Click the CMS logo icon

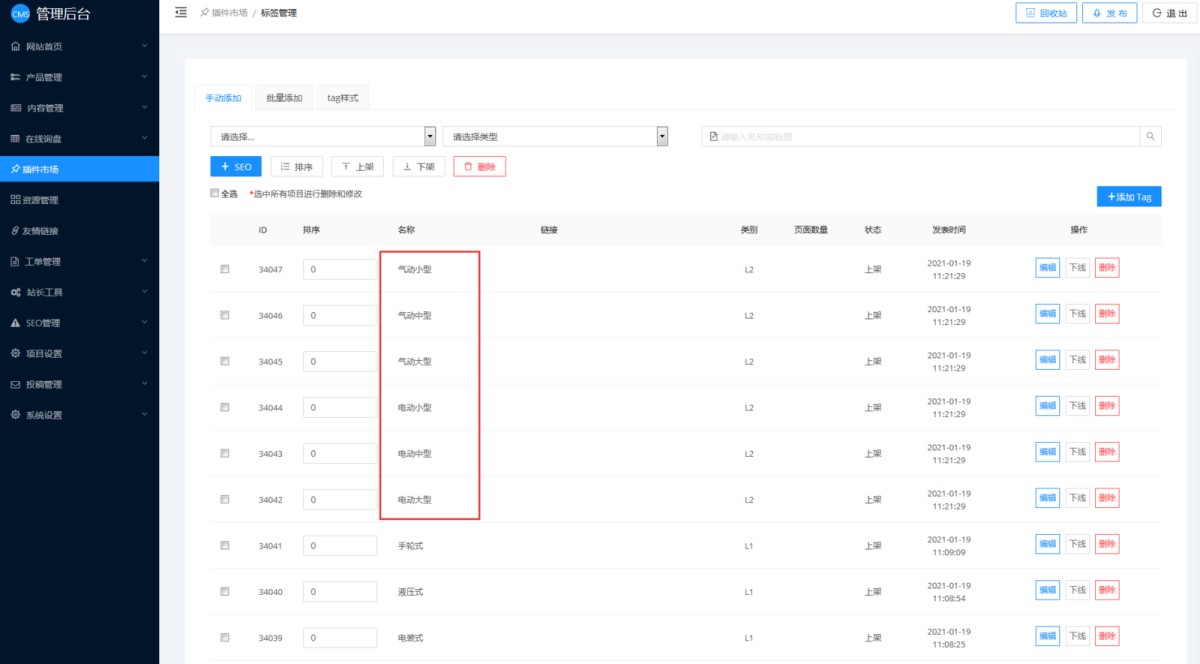coord(19,14)
